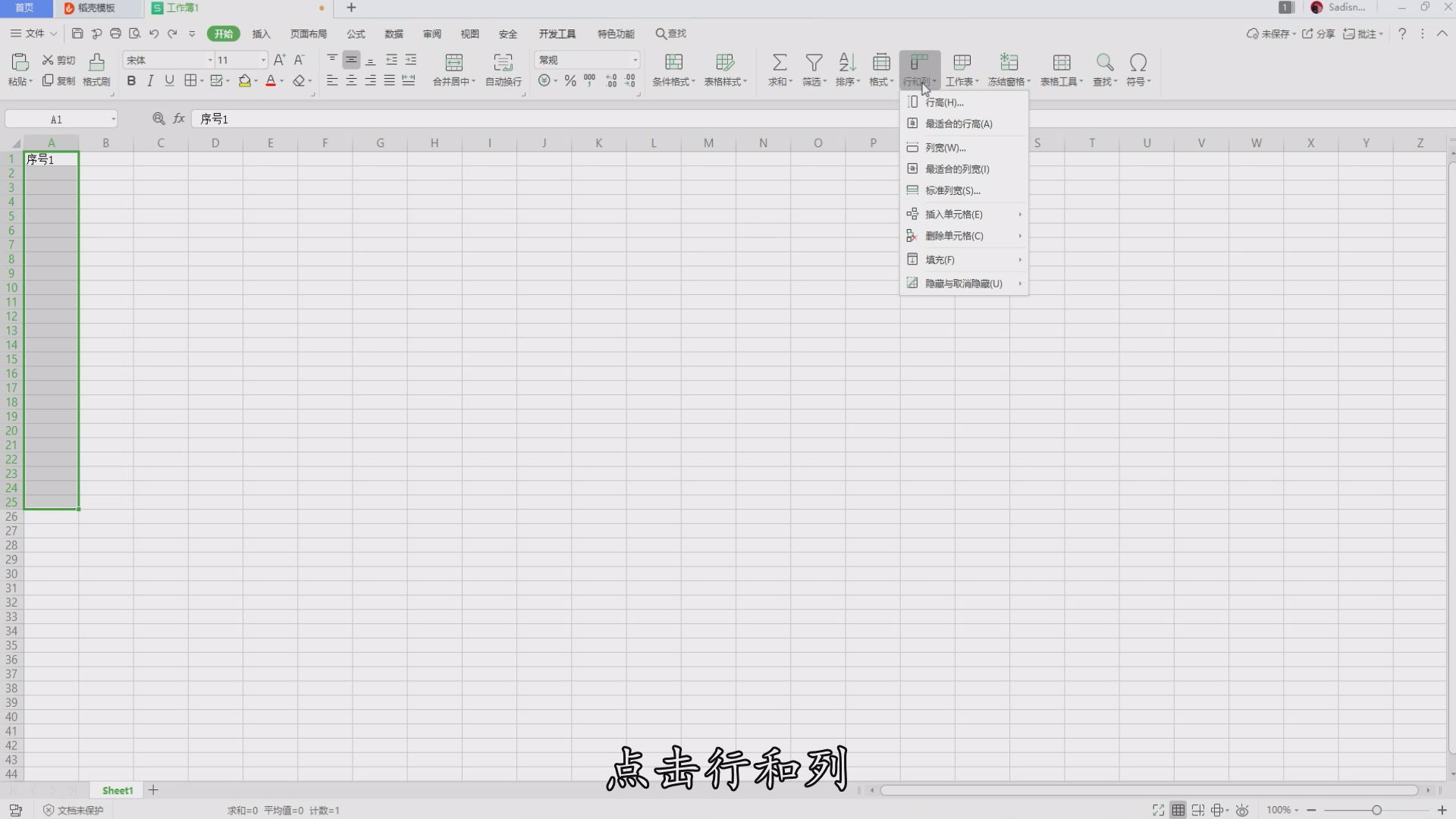Viewport: 1456px width, 819px height.
Task: Select 最适合的行高(A) menu item
Action: click(964, 124)
